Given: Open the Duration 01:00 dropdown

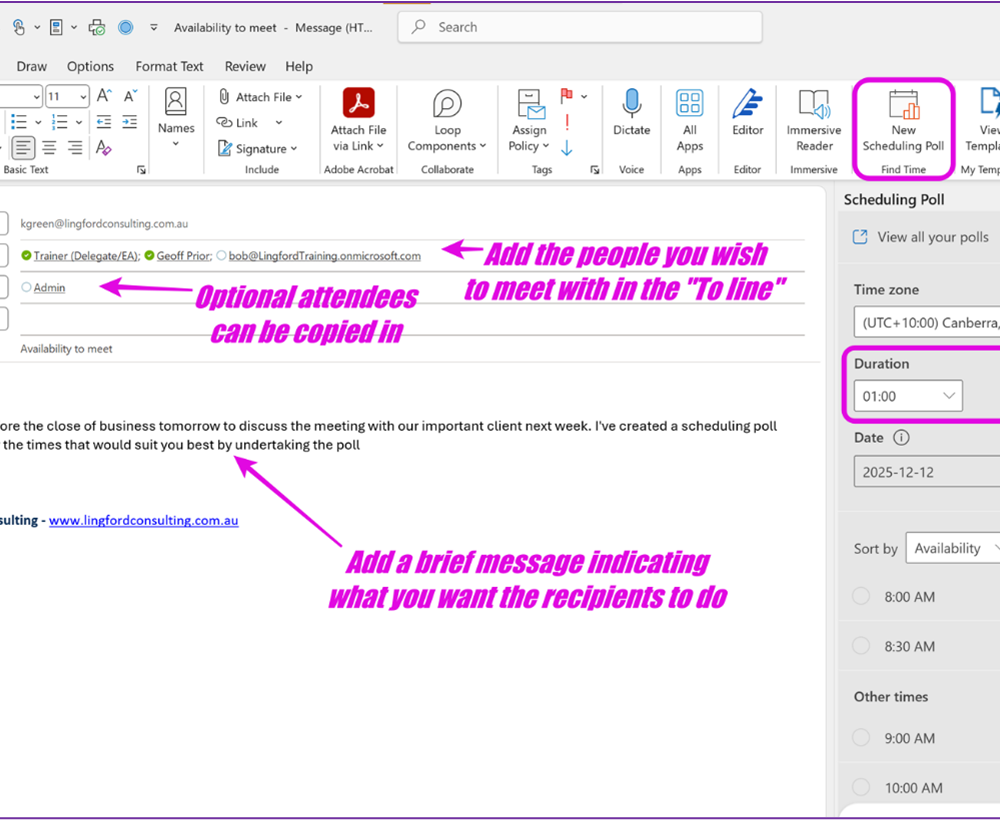Looking at the screenshot, I should pyautogui.click(x=907, y=396).
